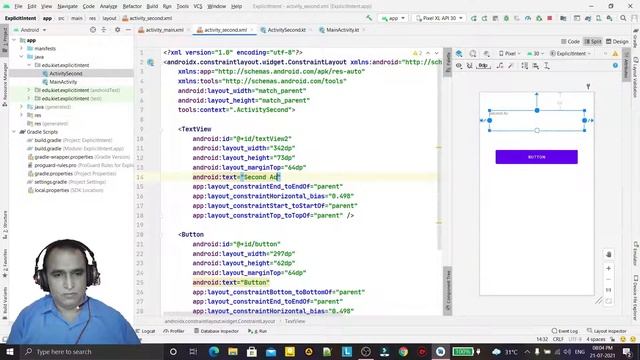Click the Select Opened File target icon
This screenshot has width=640, height=360.
click(x=93, y=30)
